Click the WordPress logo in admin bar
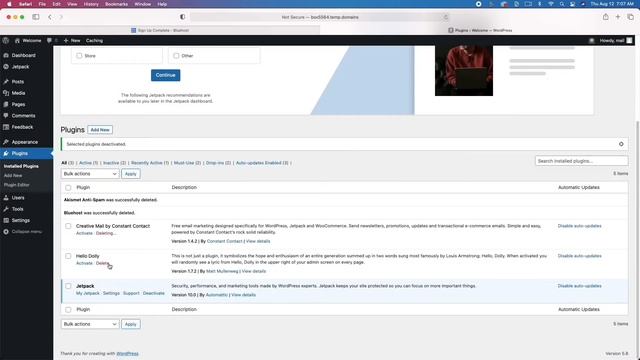The image size is (640, 360). coord(6,40)
